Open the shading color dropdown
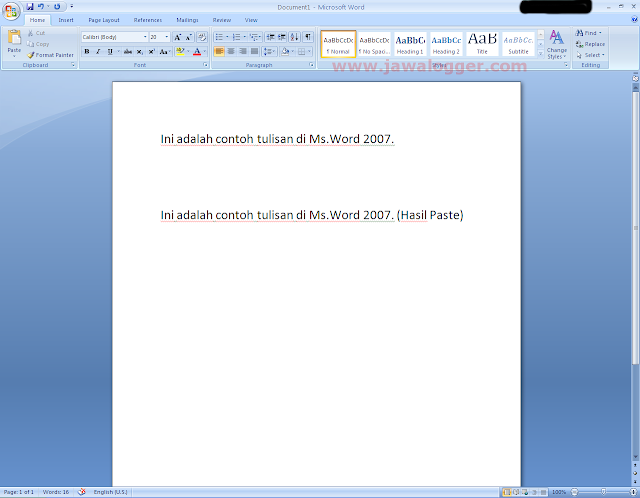This screenshot has width=640, height=498. (293, 51)
